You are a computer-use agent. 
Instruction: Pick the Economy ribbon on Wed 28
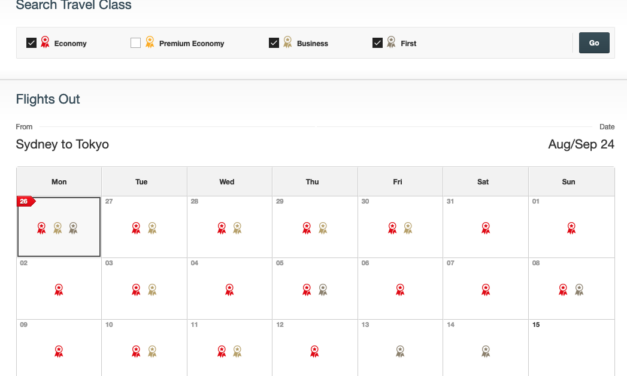point(222,228)
